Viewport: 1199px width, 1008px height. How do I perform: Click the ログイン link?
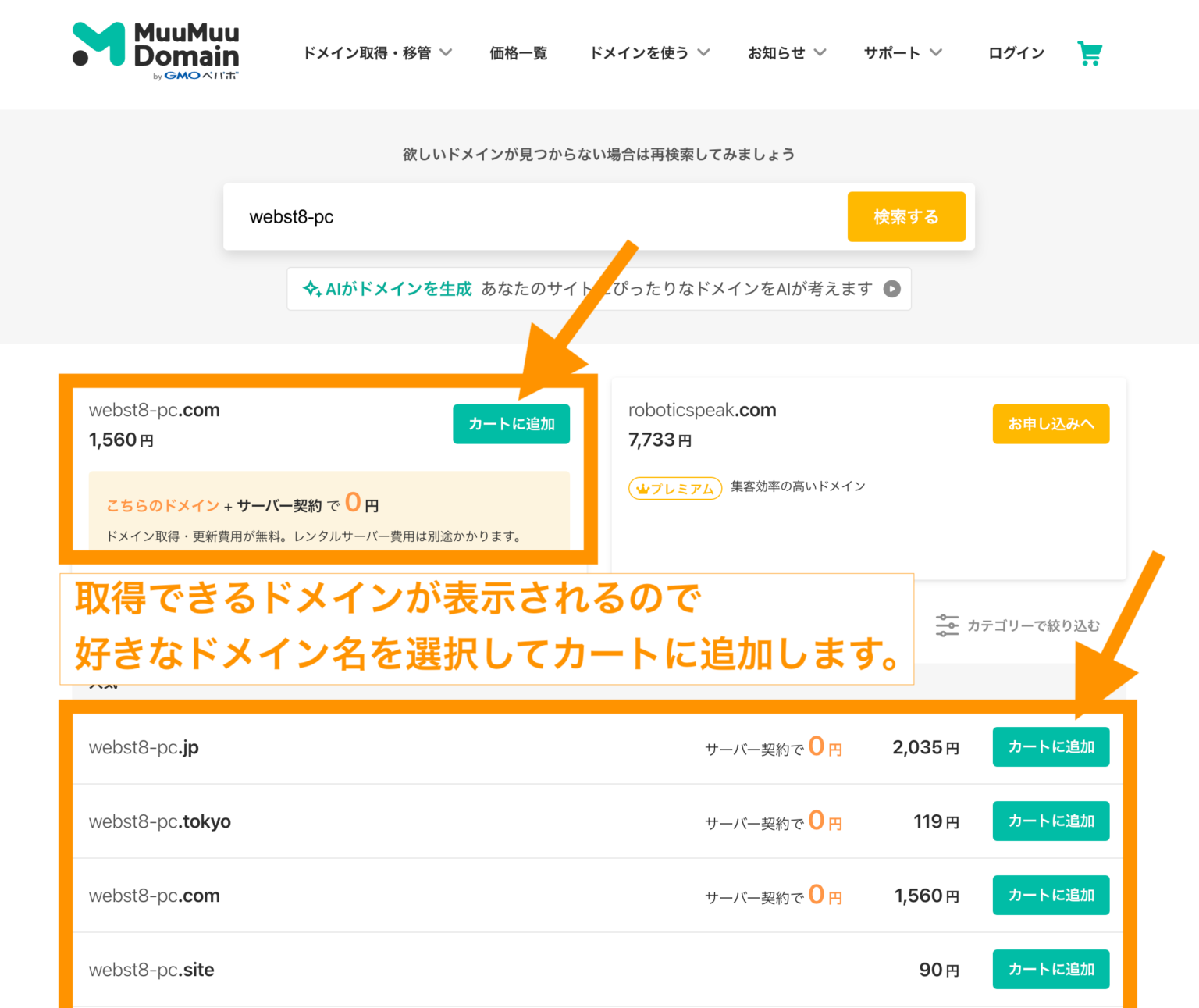point(1016,52)
